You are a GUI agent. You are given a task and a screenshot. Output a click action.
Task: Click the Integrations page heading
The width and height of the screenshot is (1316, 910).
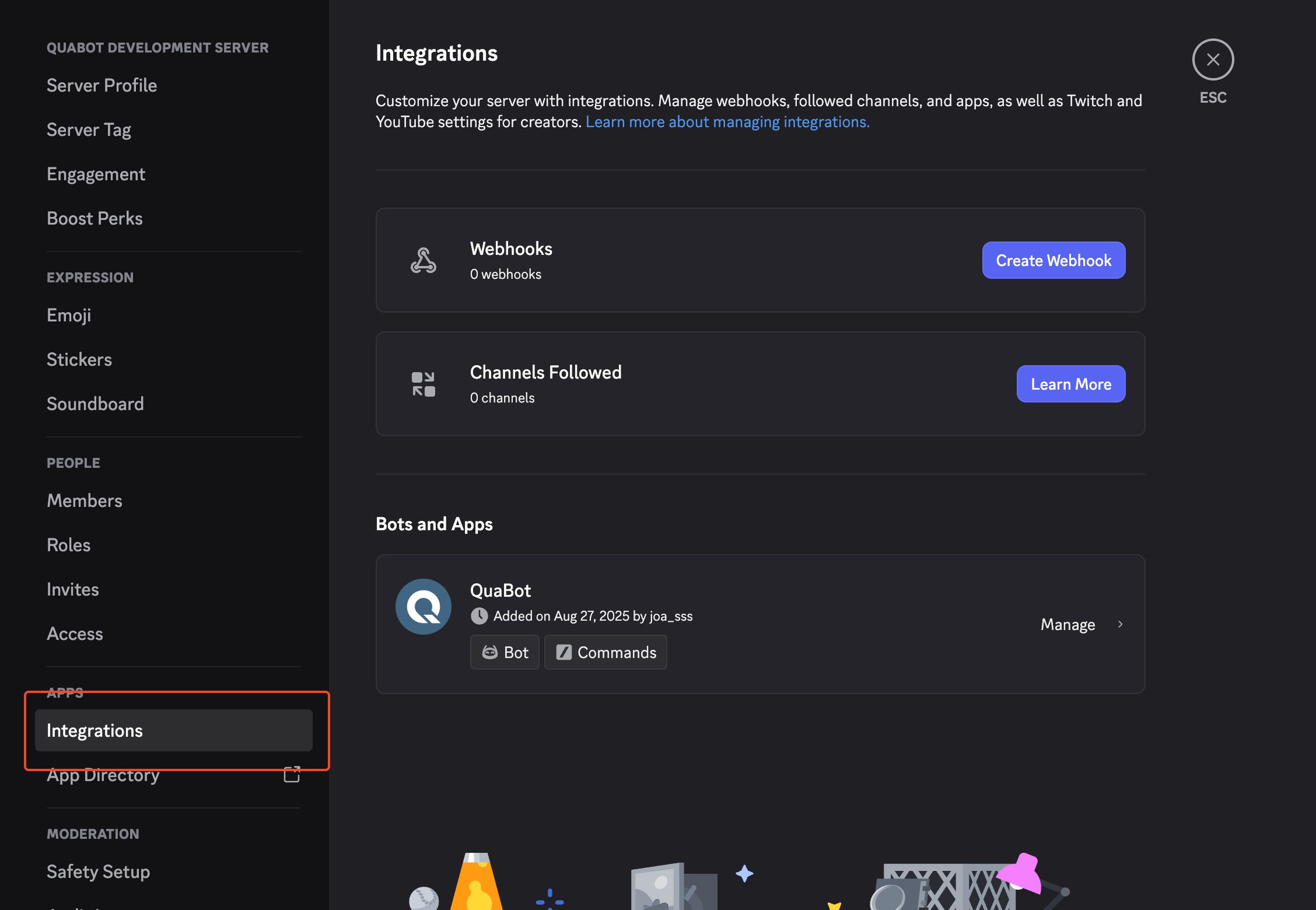[x=436, y=53]
